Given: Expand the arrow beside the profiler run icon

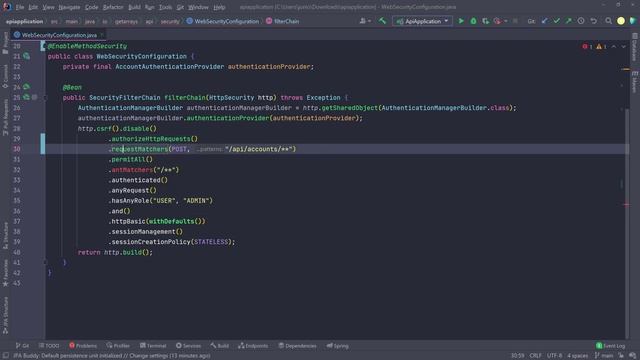Looking at the screenshot, I should [506, 21].
